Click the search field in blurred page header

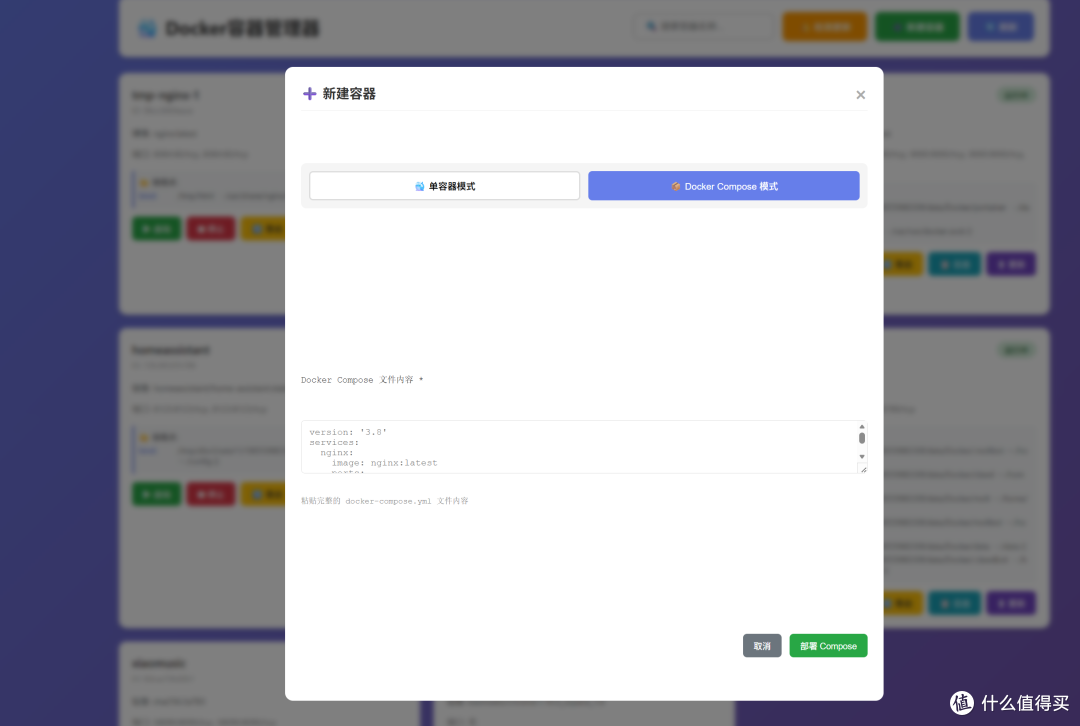[x=704, y=27]
